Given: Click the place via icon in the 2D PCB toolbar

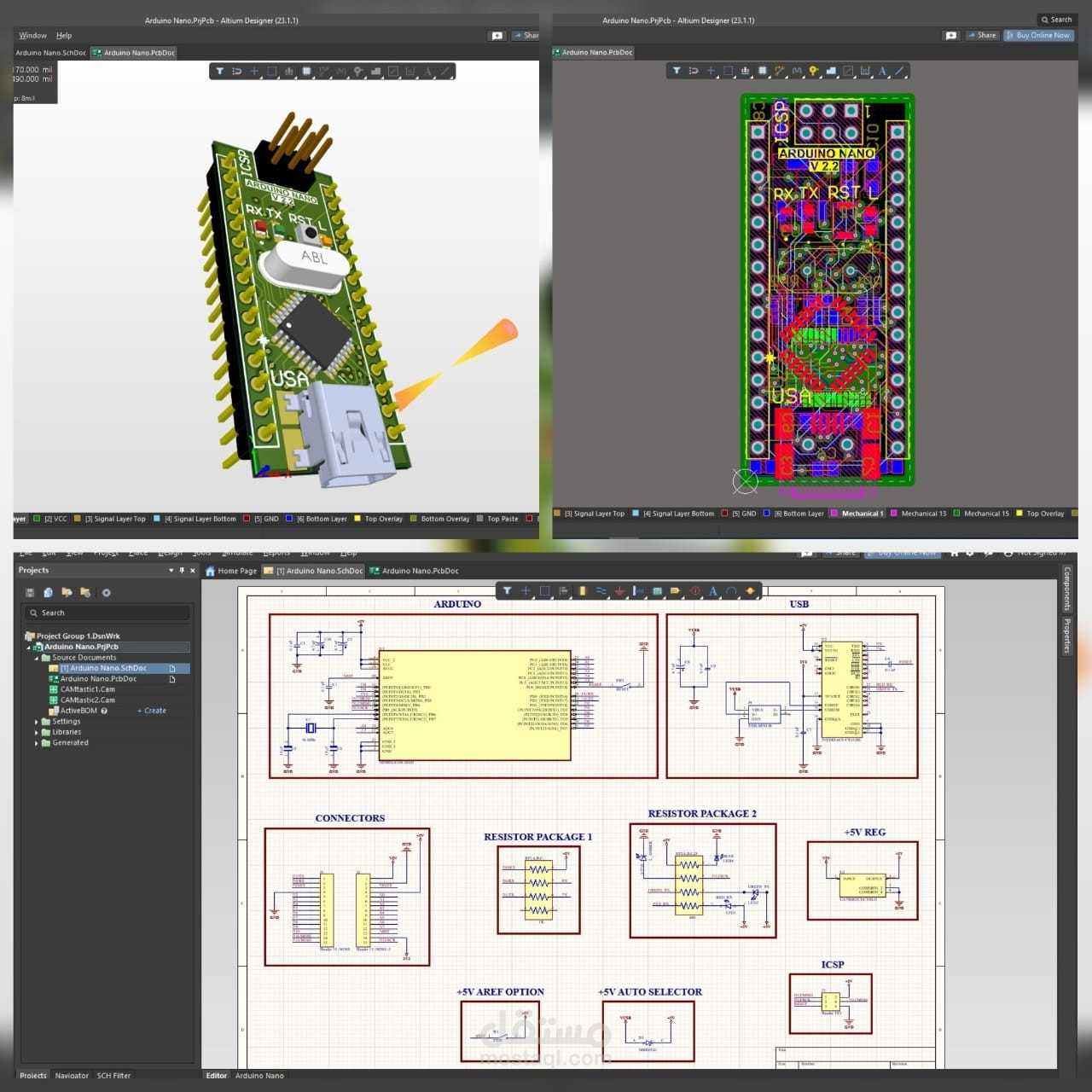Looking at the screenshot, I should pyautogui.click(x=814, y=71).
